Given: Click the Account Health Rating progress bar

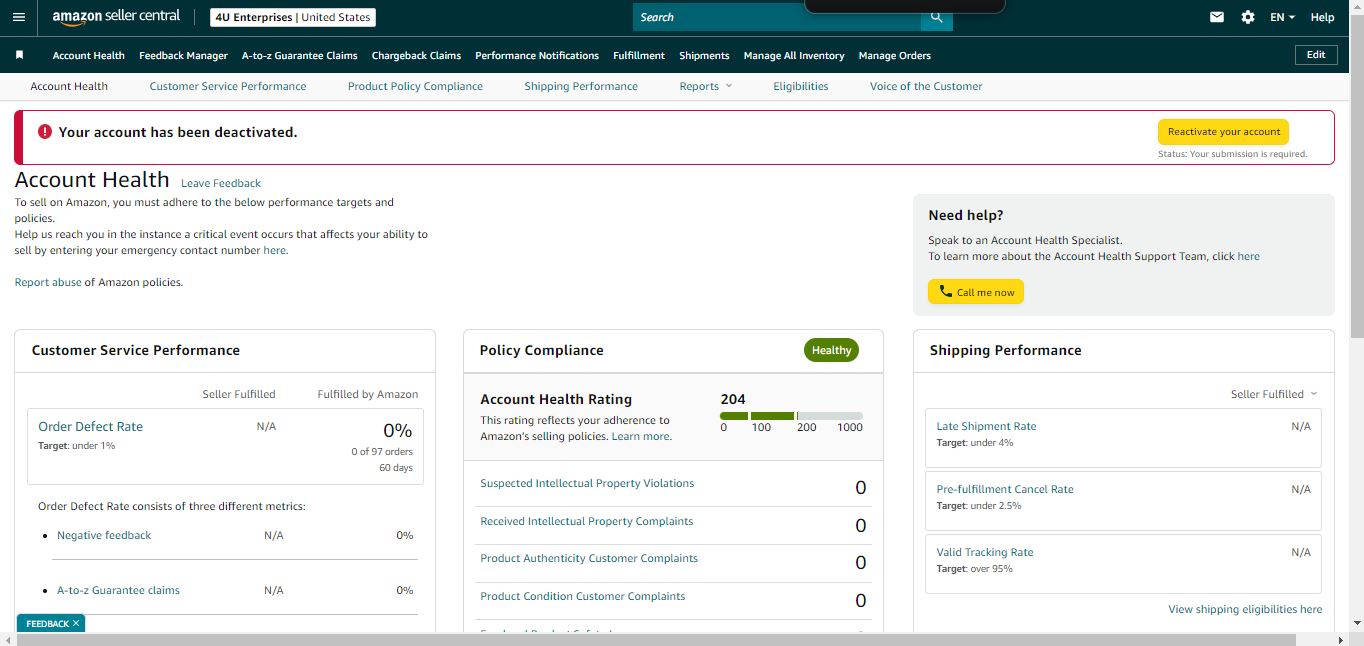Looking at the screenshot, I should click(x=791, y=416).
